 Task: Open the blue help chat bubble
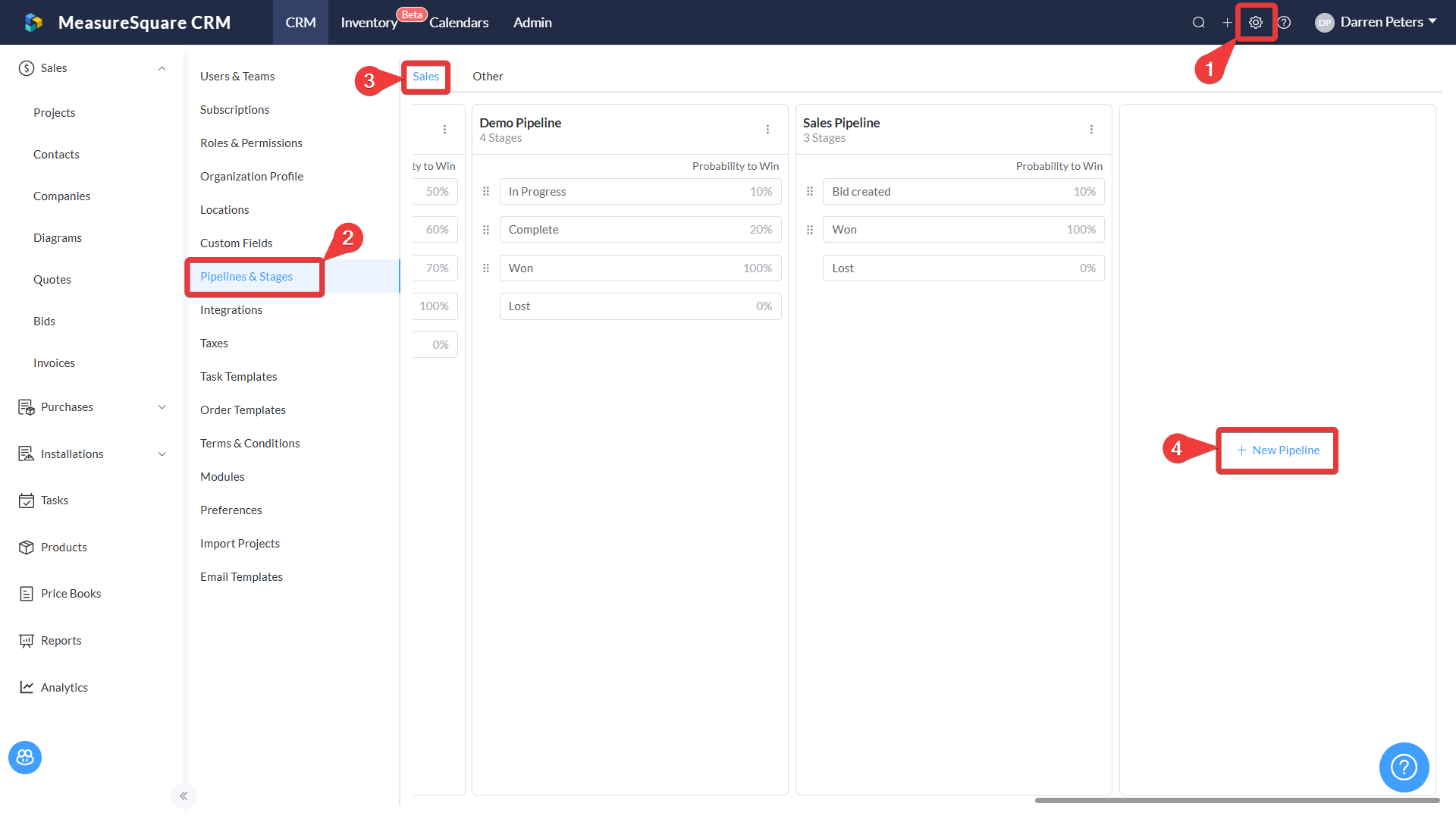[1404, 767]
